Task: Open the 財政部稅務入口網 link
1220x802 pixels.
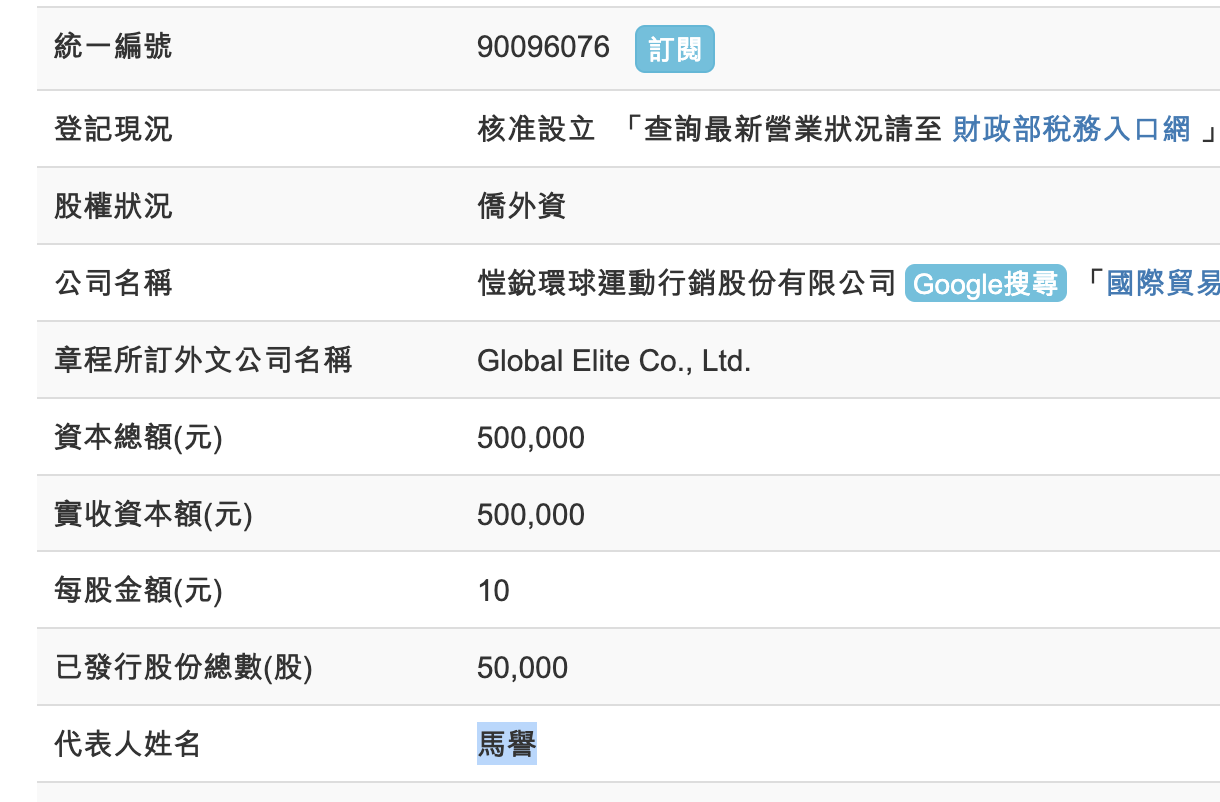Action: (x=1071, y=129)
